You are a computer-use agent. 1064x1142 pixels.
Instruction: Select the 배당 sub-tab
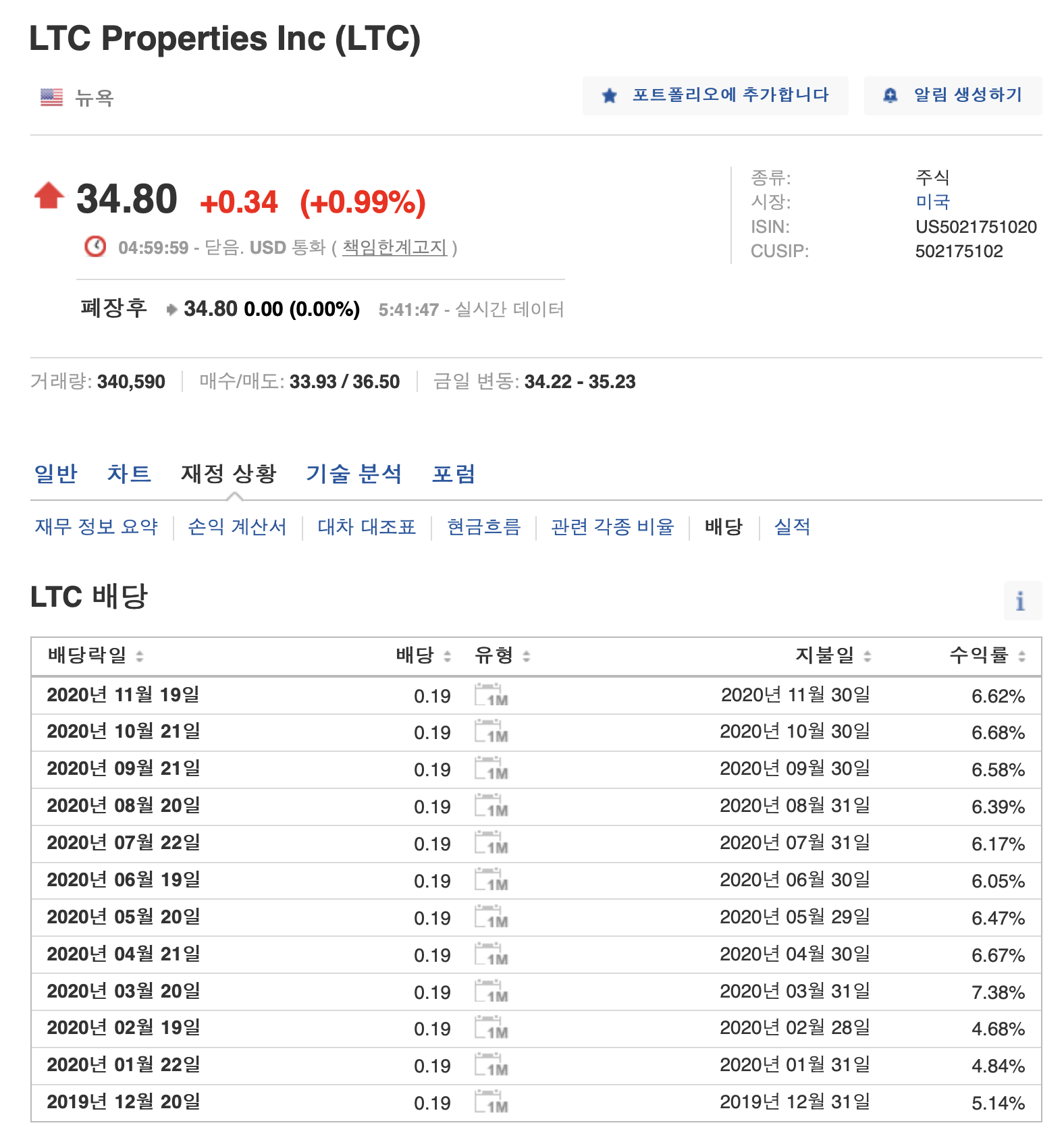[x=724, y=526]
